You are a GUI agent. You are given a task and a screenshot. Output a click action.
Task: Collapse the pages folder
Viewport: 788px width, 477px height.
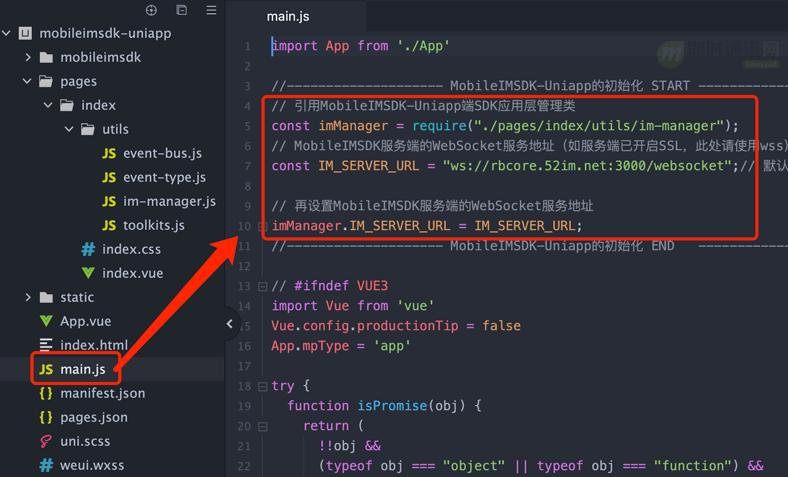tap(28, 81)
